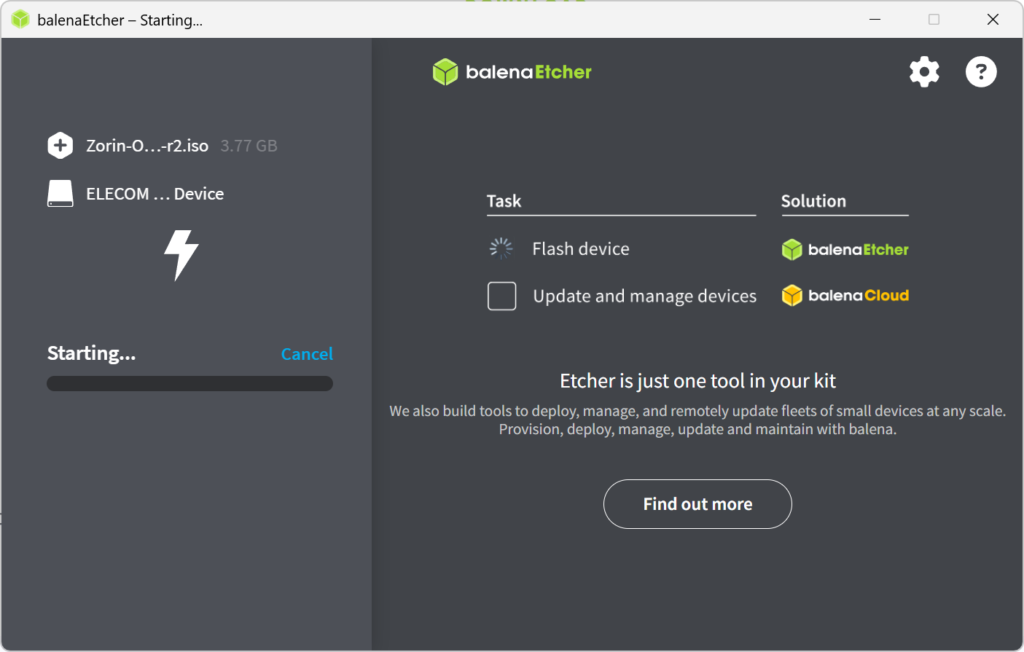Click the plus image source icon
This screenshot has width=1024, height=652.
click(x=60, y=145)
